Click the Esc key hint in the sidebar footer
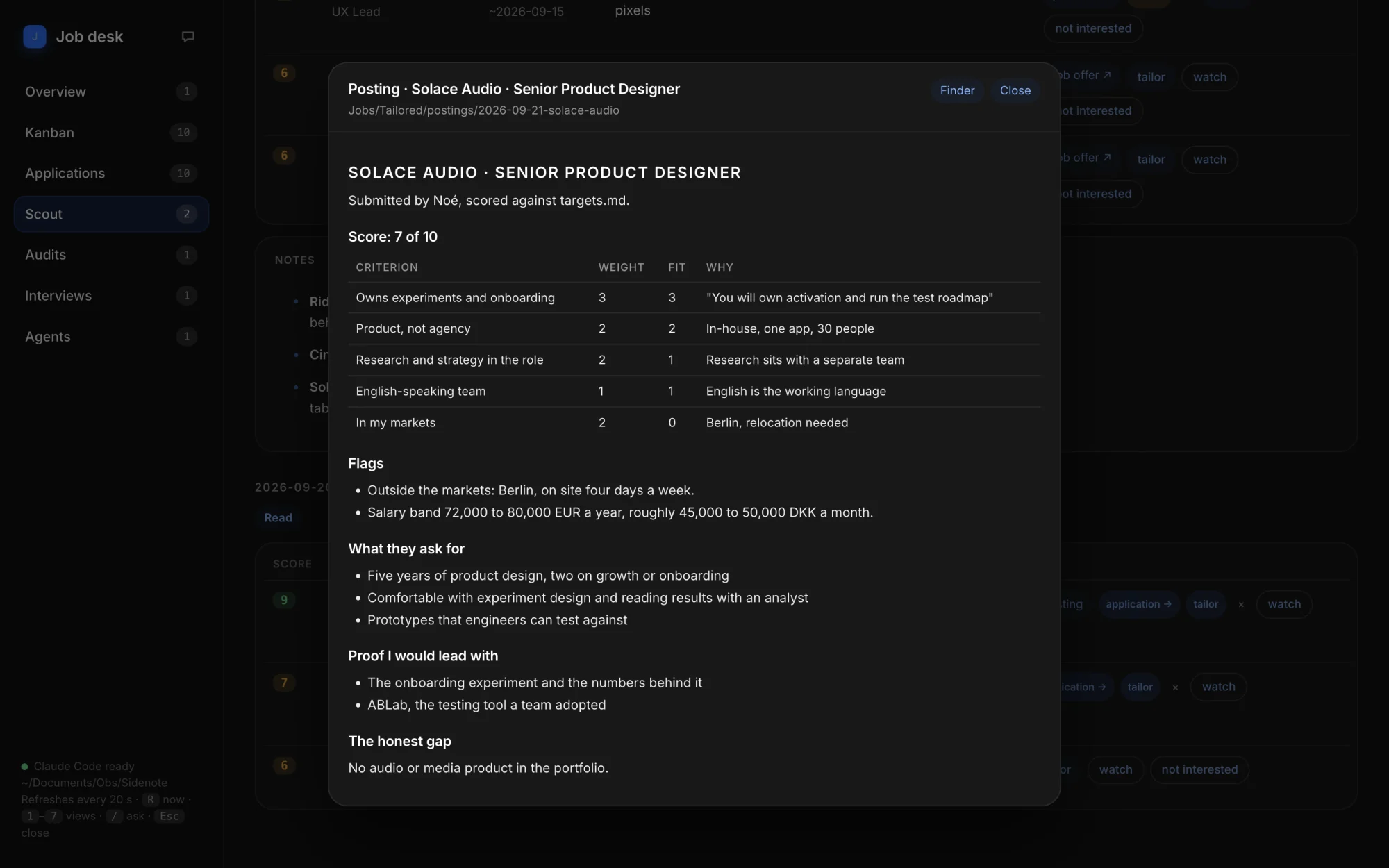Image resolution: width=1389 pixels, height=868 pixels. (169, 817)
